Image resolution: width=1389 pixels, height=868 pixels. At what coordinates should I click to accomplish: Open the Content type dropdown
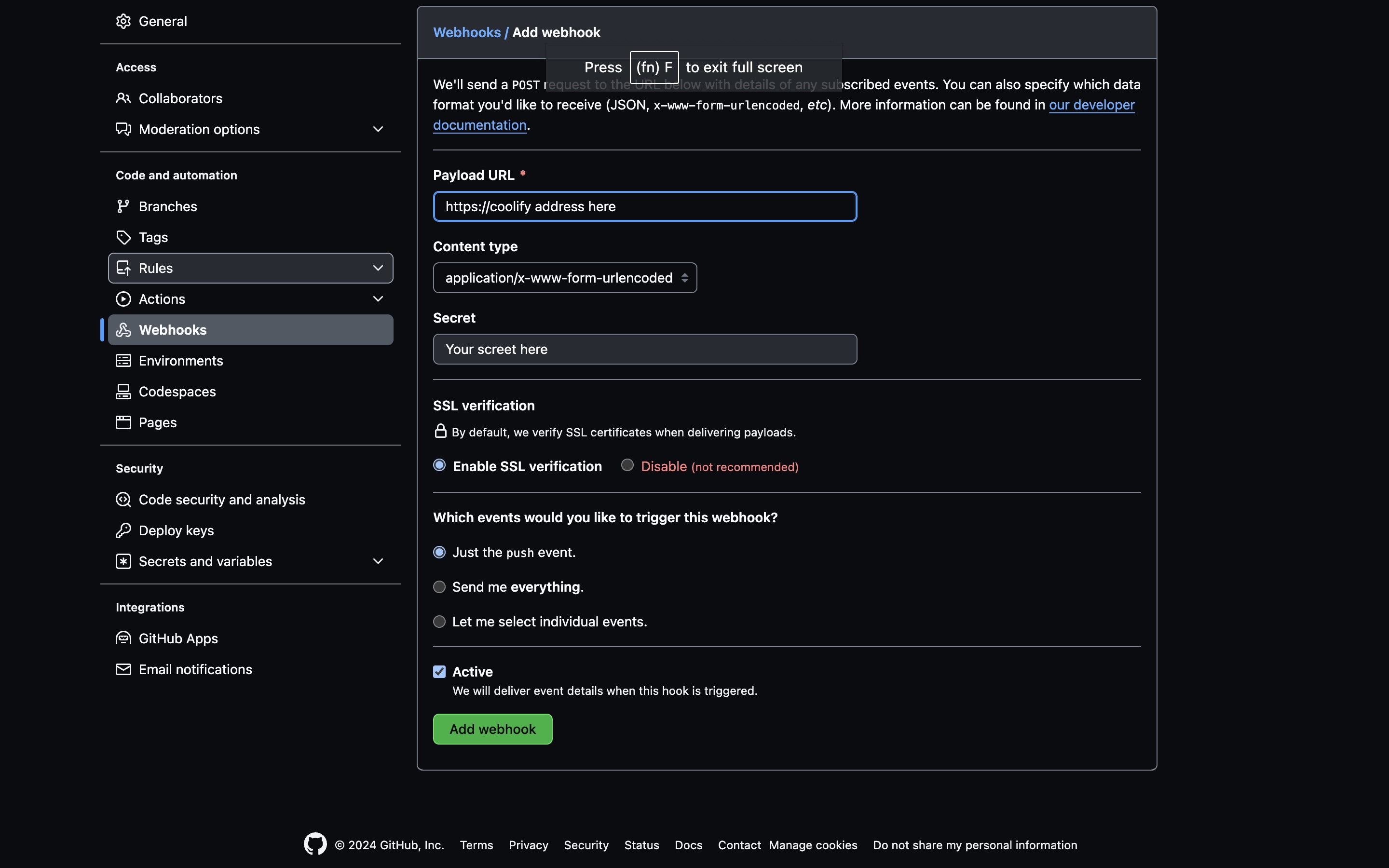(x=565, y=278)
